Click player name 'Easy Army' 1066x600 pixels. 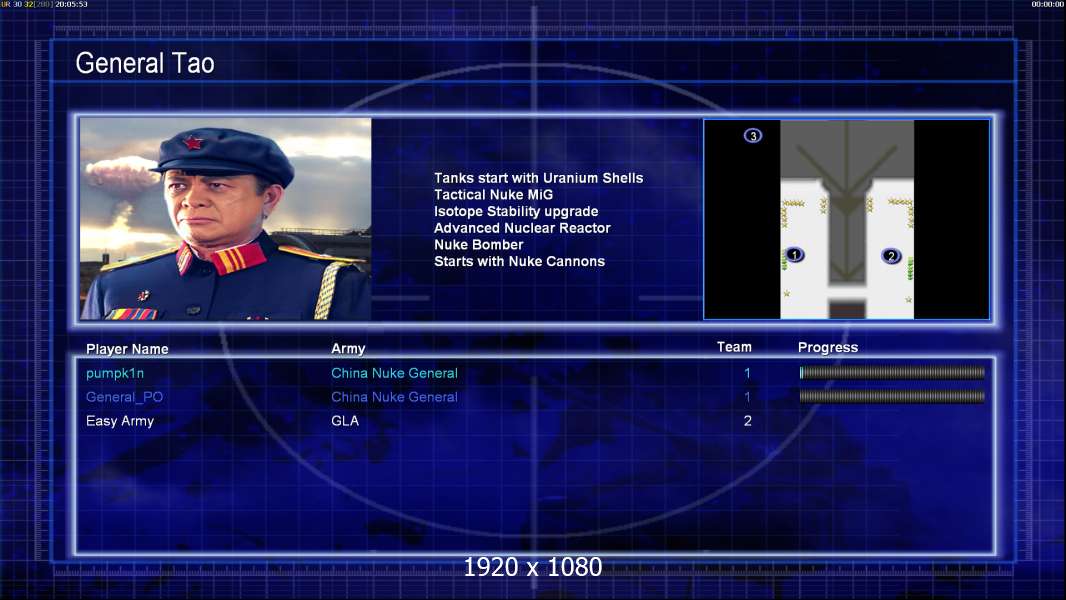pyautogui.click(x=120, y=421)
